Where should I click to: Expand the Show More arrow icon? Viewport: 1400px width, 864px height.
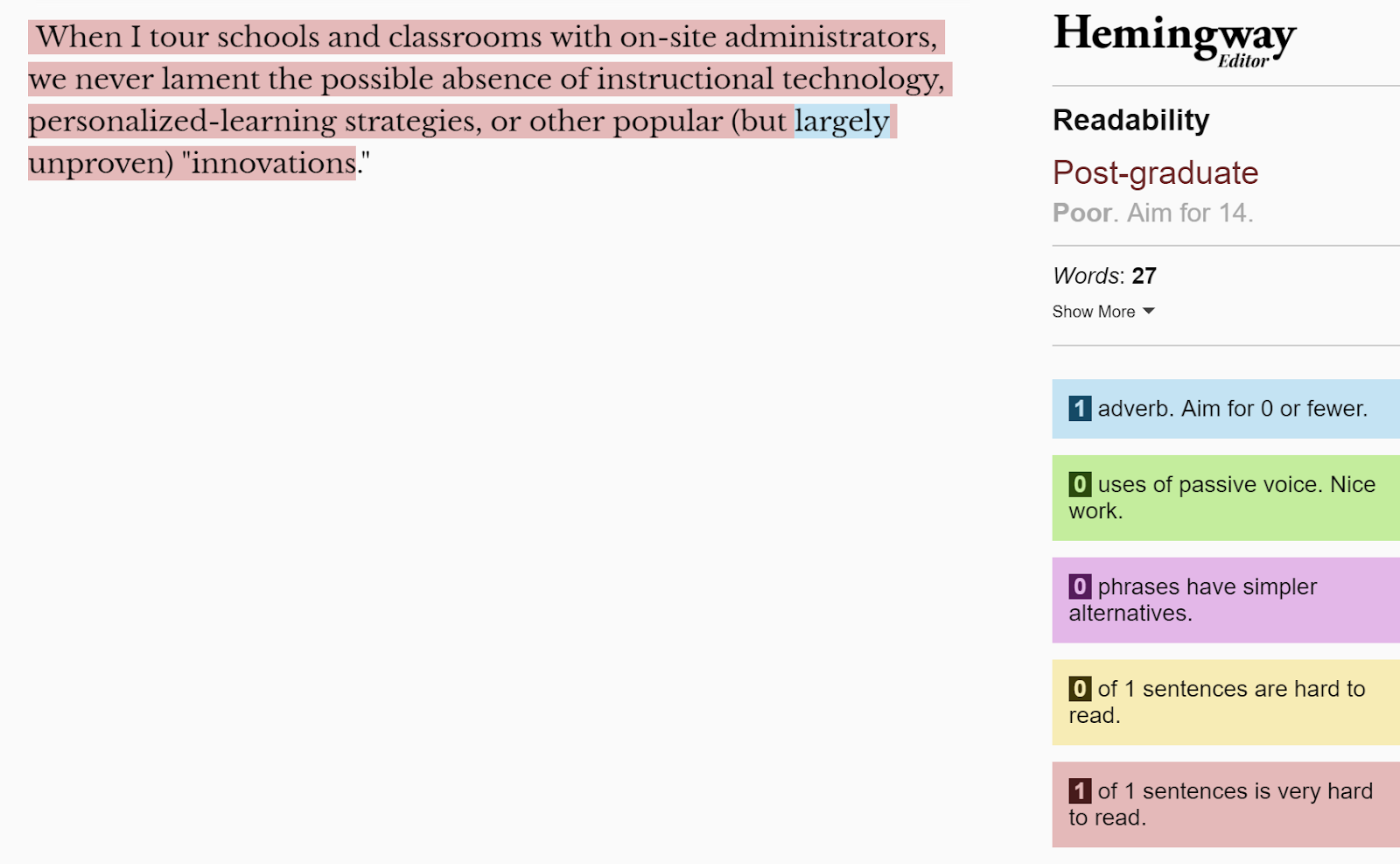[1149, 312]
